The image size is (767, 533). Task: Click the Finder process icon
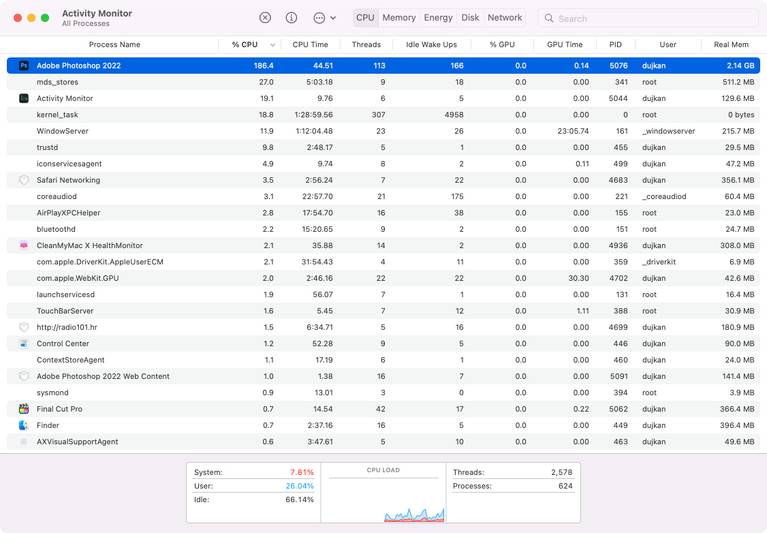(x=24, y=425)
